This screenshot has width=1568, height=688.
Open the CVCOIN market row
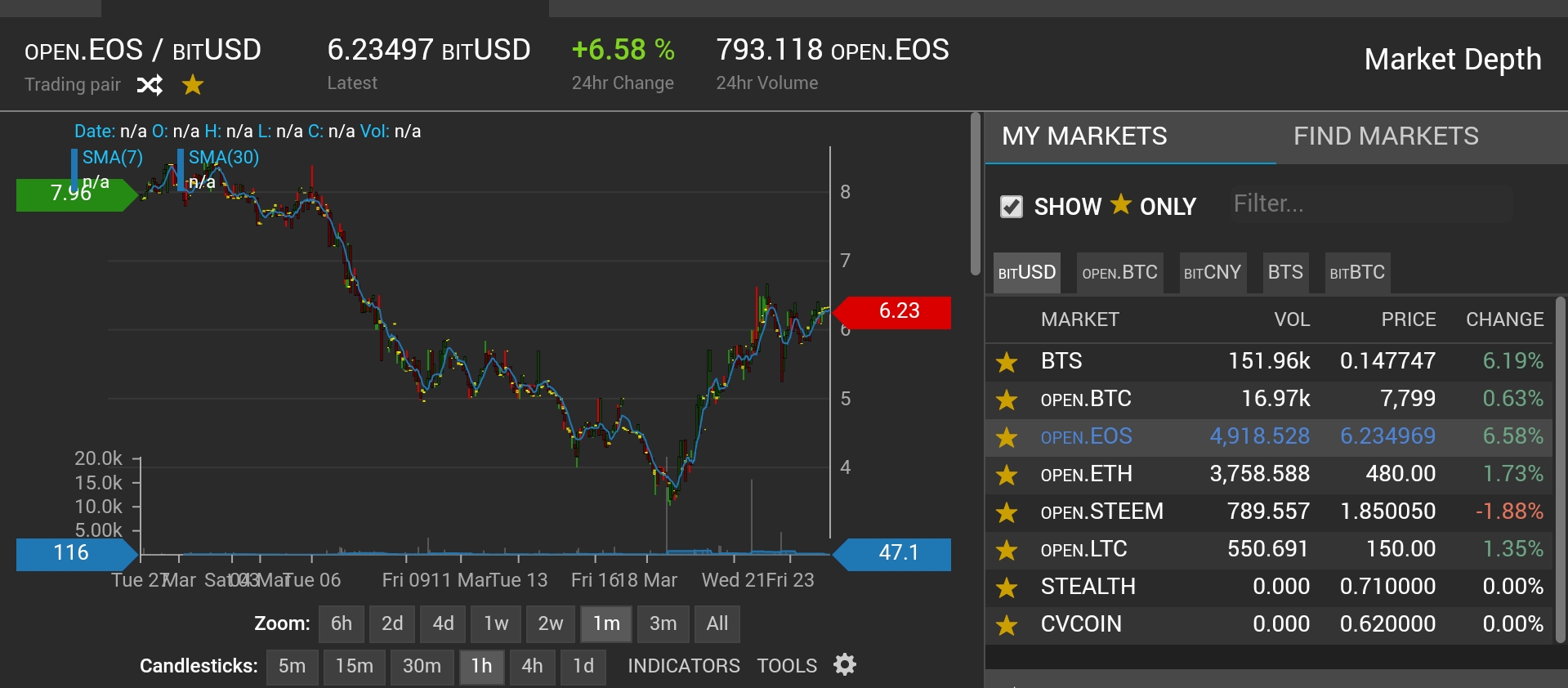[x=1270, y=624]
